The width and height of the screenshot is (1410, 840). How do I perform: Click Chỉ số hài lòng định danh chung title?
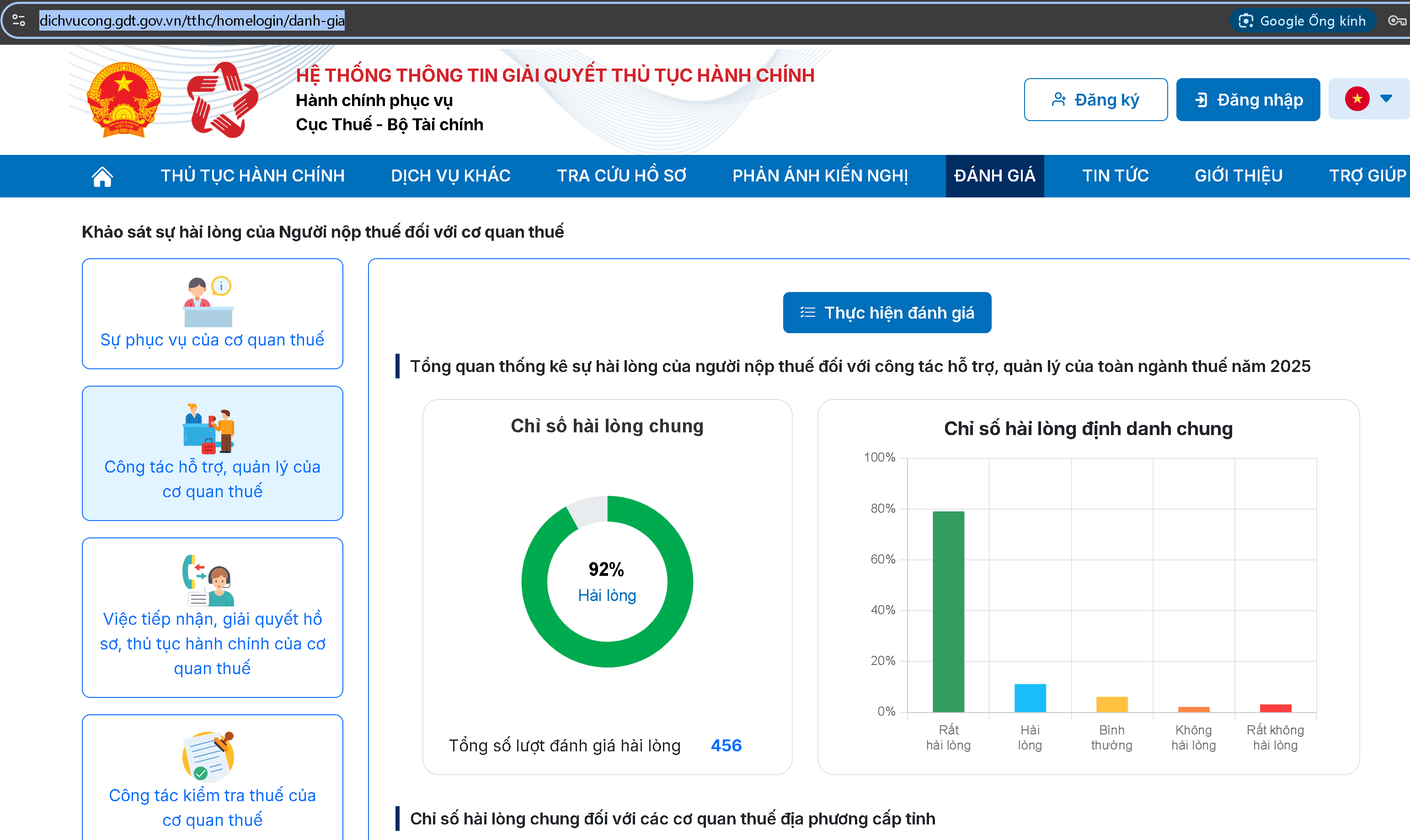(x=1089, y=429)
